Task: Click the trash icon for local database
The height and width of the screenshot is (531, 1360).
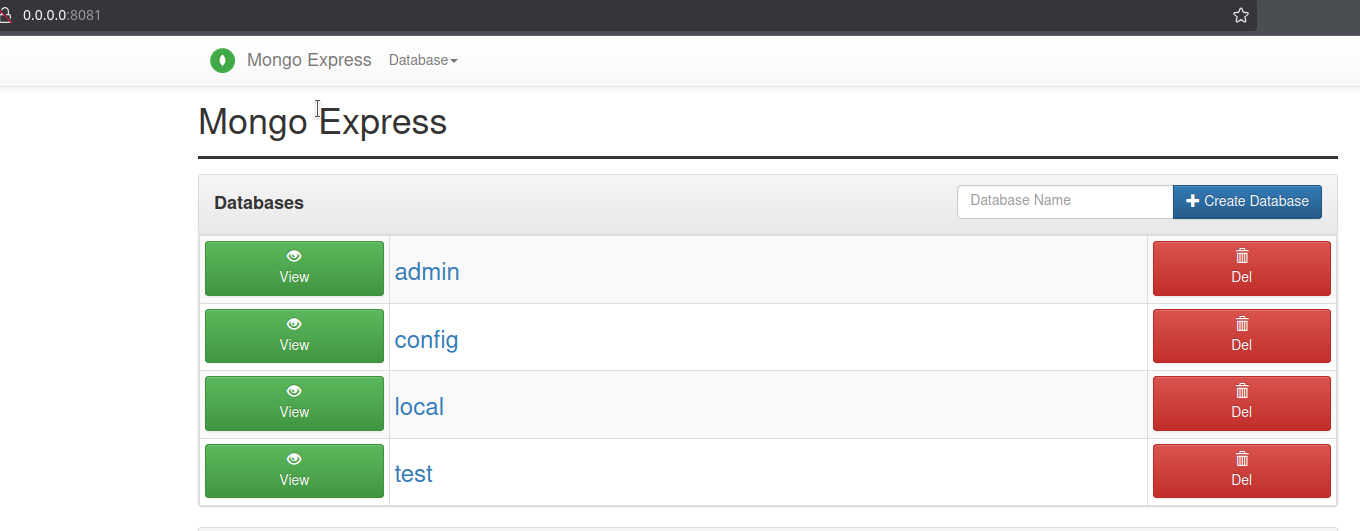Action: pos(1242,391)
